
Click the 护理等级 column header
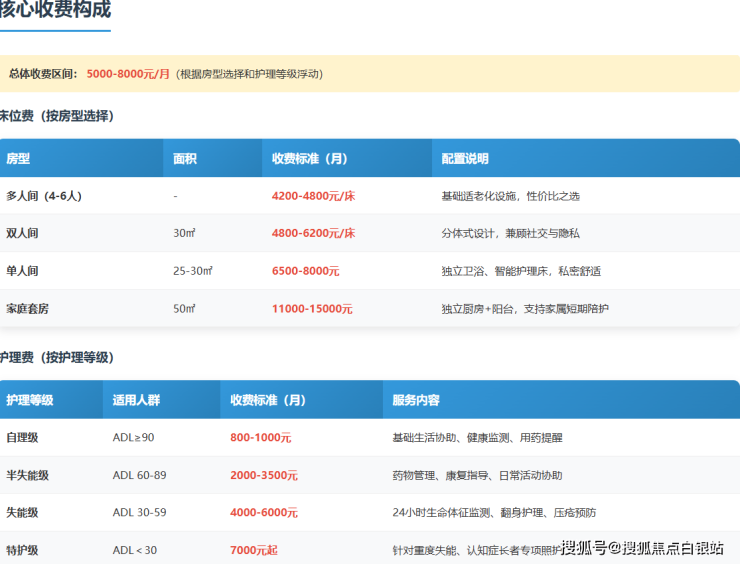click(30, 400)
